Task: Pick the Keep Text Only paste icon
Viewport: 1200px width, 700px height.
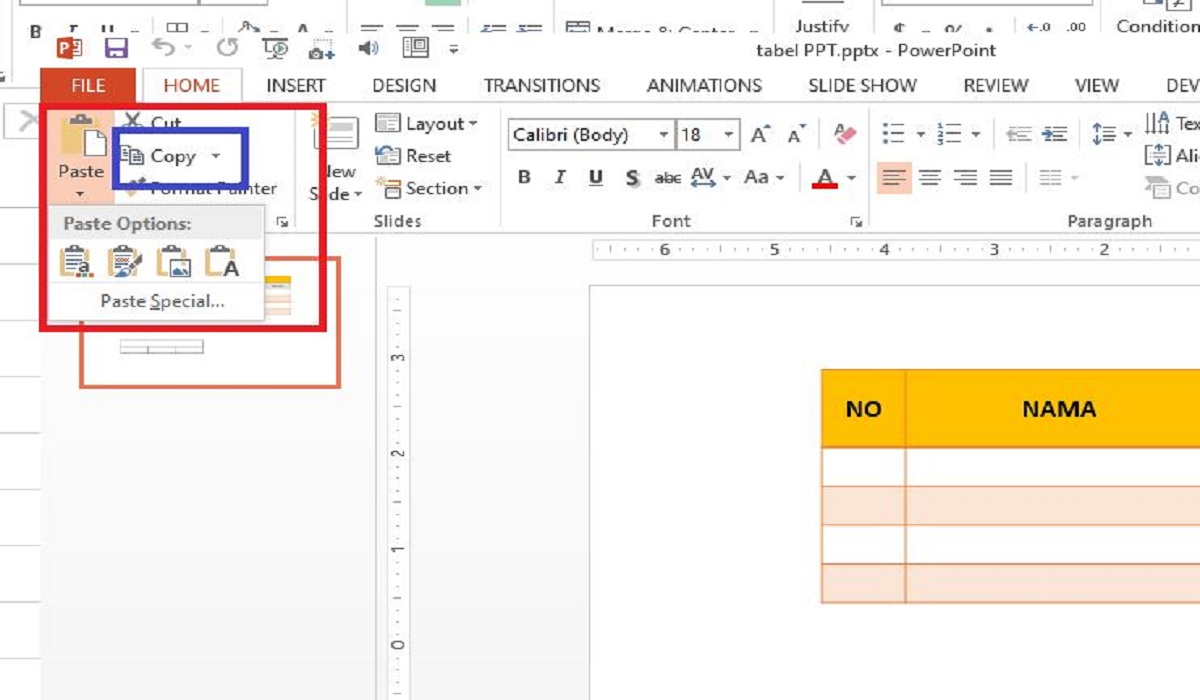Action: pyautogui.click(x=222, y=262)
